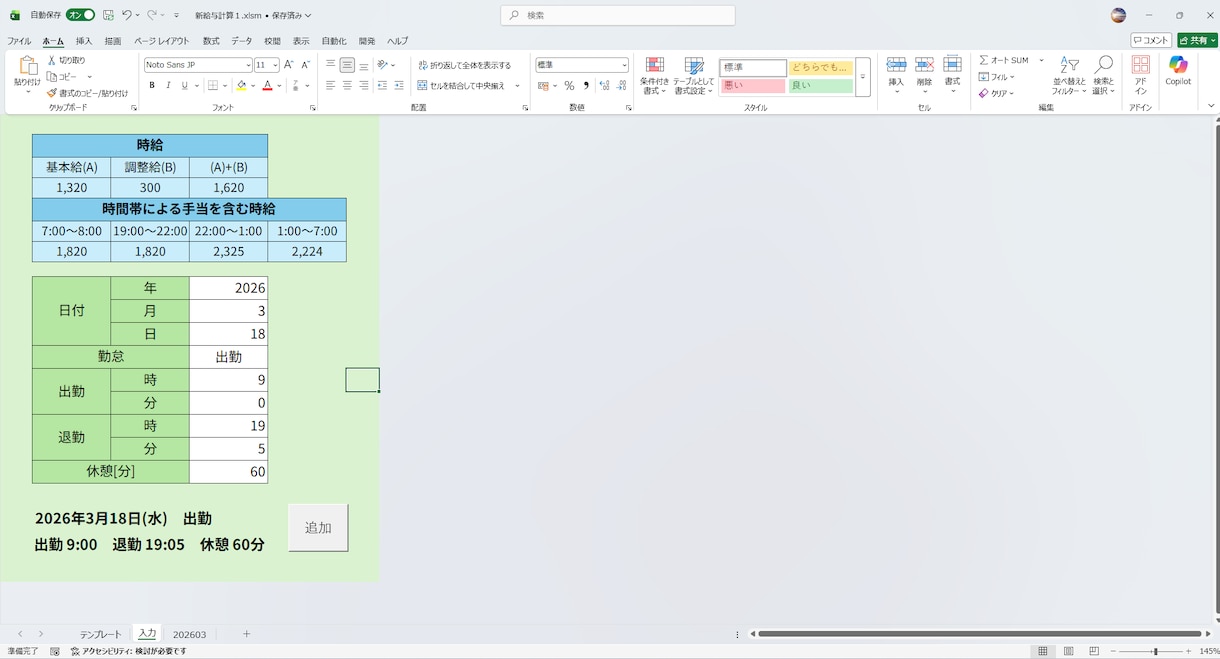
Task: Click the 追加 button on the sheet
Action: [318, 527]
